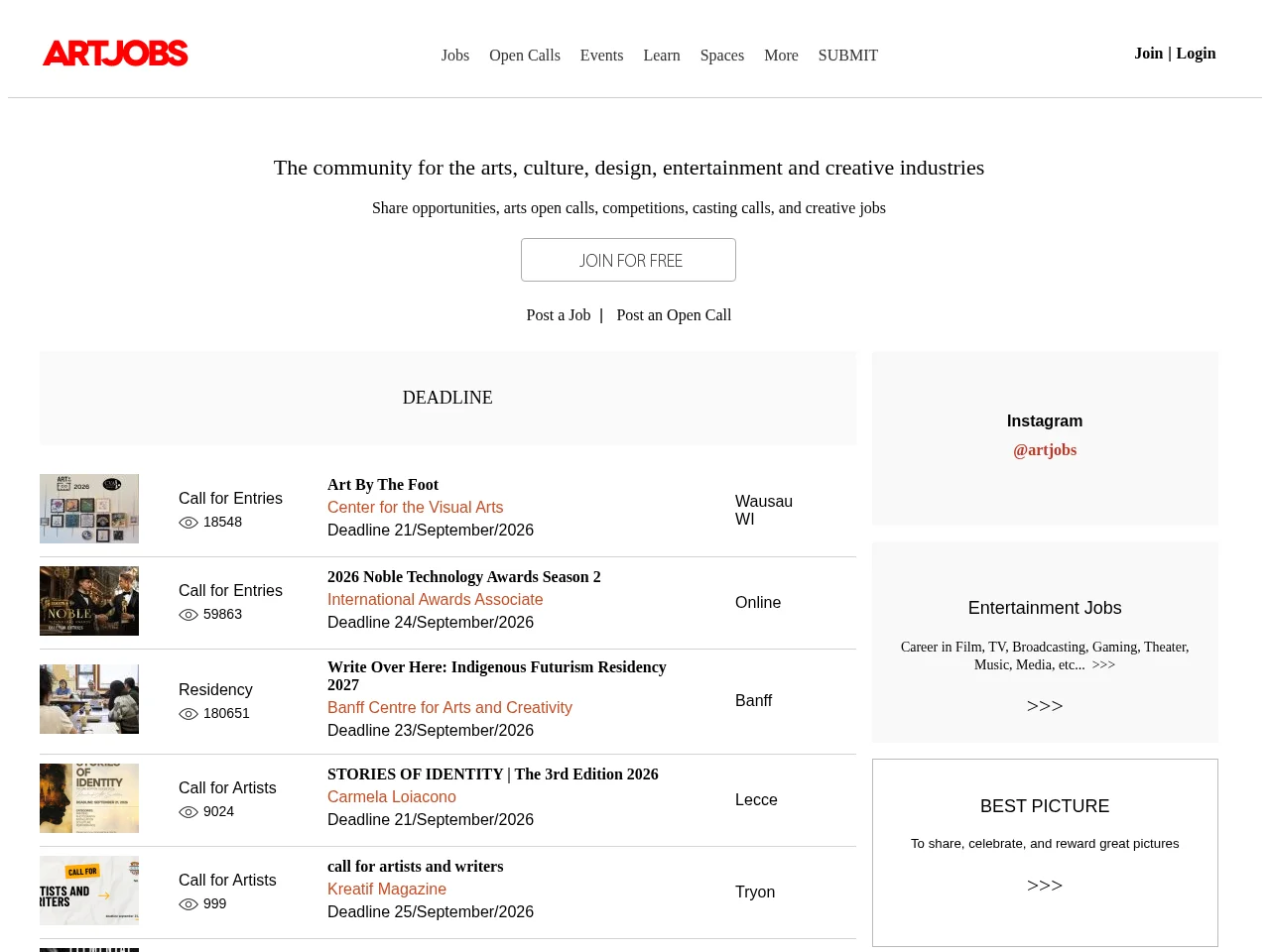1270x952 pixels.
Task: Click Banff Centre for Arts and Creativity
Action: (449, 708)
